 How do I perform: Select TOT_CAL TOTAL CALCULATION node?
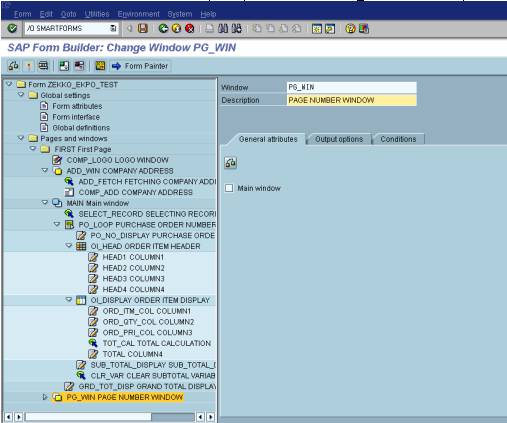(157, 343)
